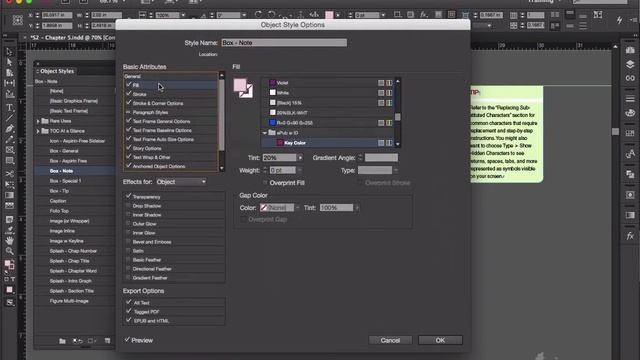Toggle the Fill attribute checkbox
This screenshot has height=360, width=640.
[x=129, y=84]
